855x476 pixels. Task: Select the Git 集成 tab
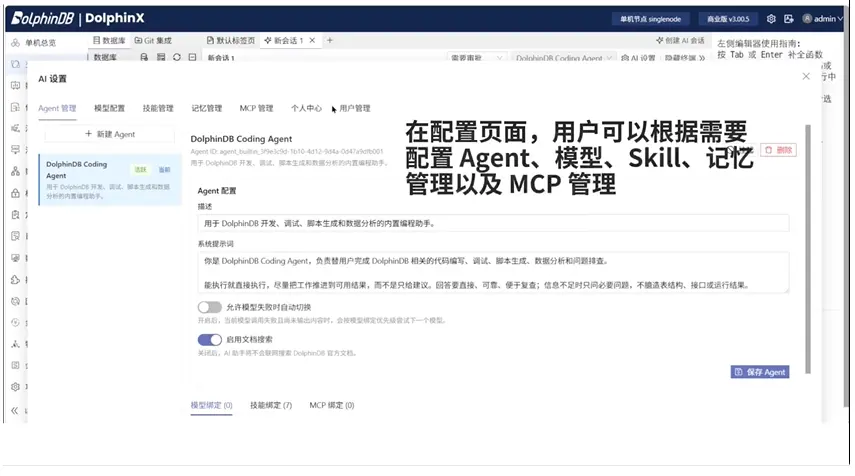coord(153,40)
